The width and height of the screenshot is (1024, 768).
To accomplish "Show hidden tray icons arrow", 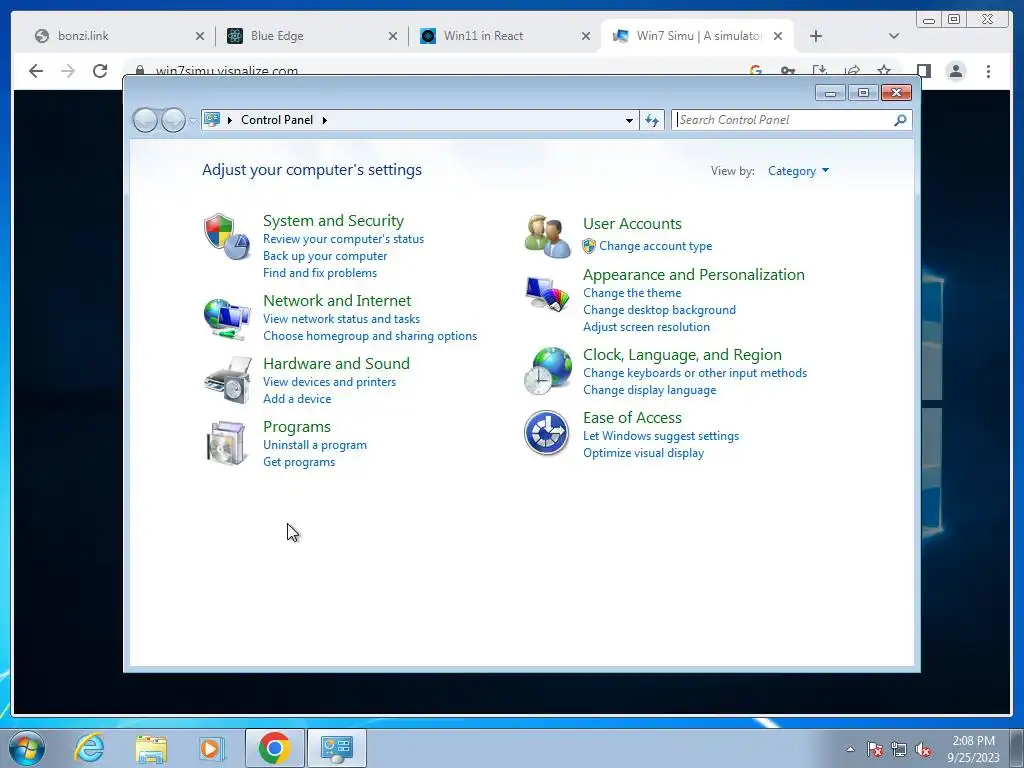I will [x=850, y=749].
